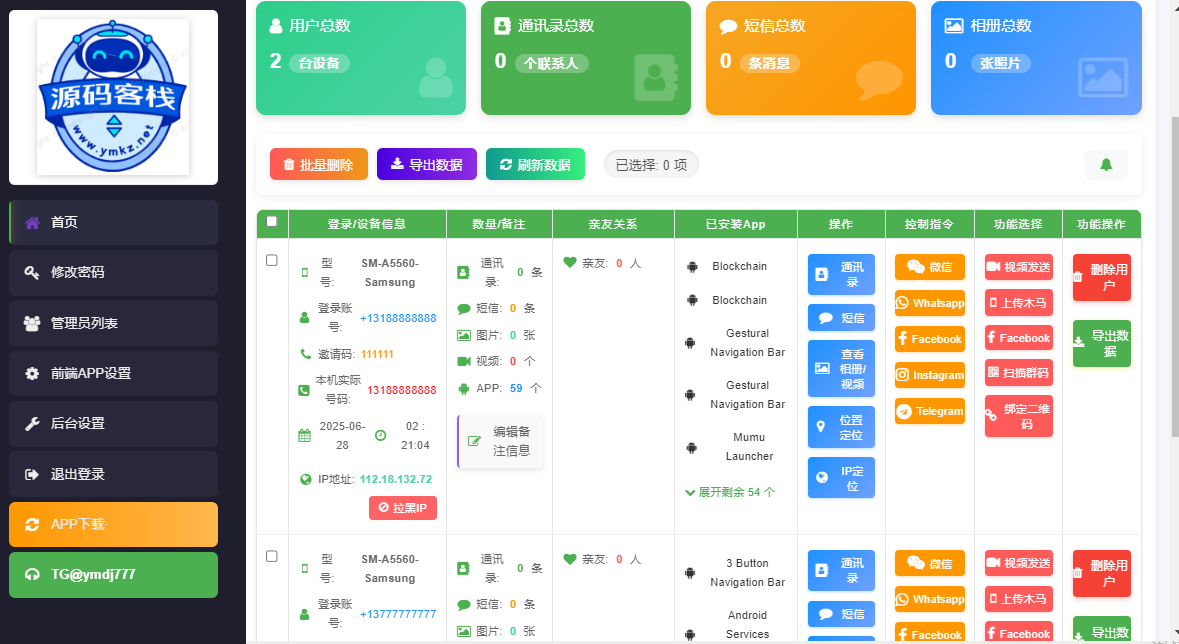Click the red number 13188888888
1179x644 pixels.
coord(402,390)
